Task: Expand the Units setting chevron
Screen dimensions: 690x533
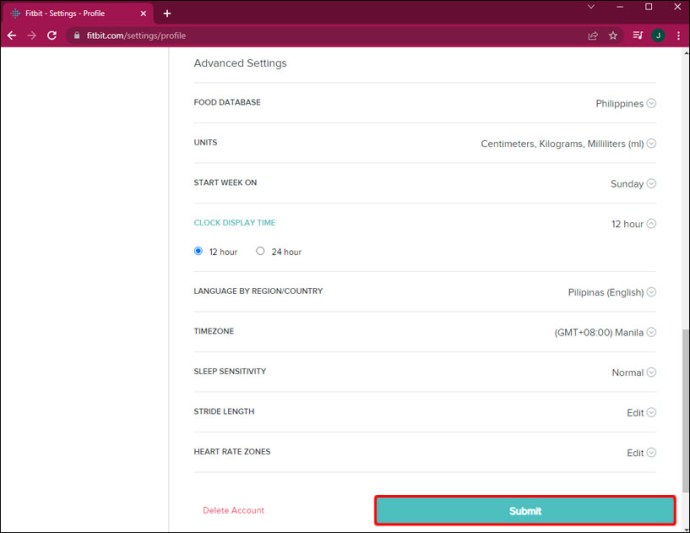Action: [x=651, y=143]
